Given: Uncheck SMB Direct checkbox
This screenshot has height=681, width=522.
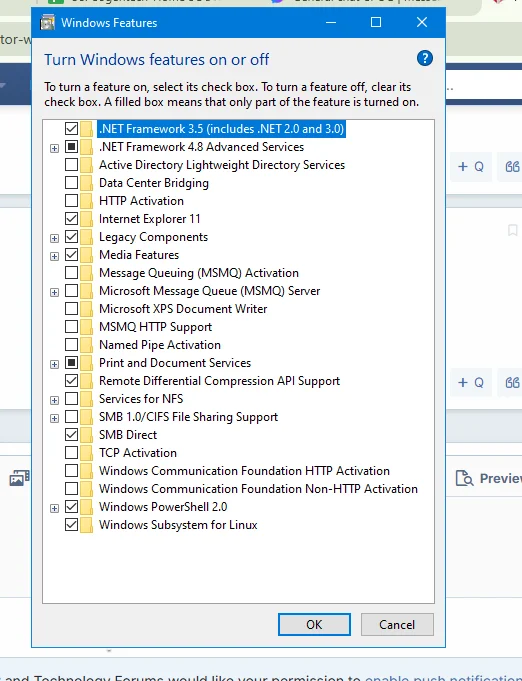Looking at the screenshot, I should (71, 435).
